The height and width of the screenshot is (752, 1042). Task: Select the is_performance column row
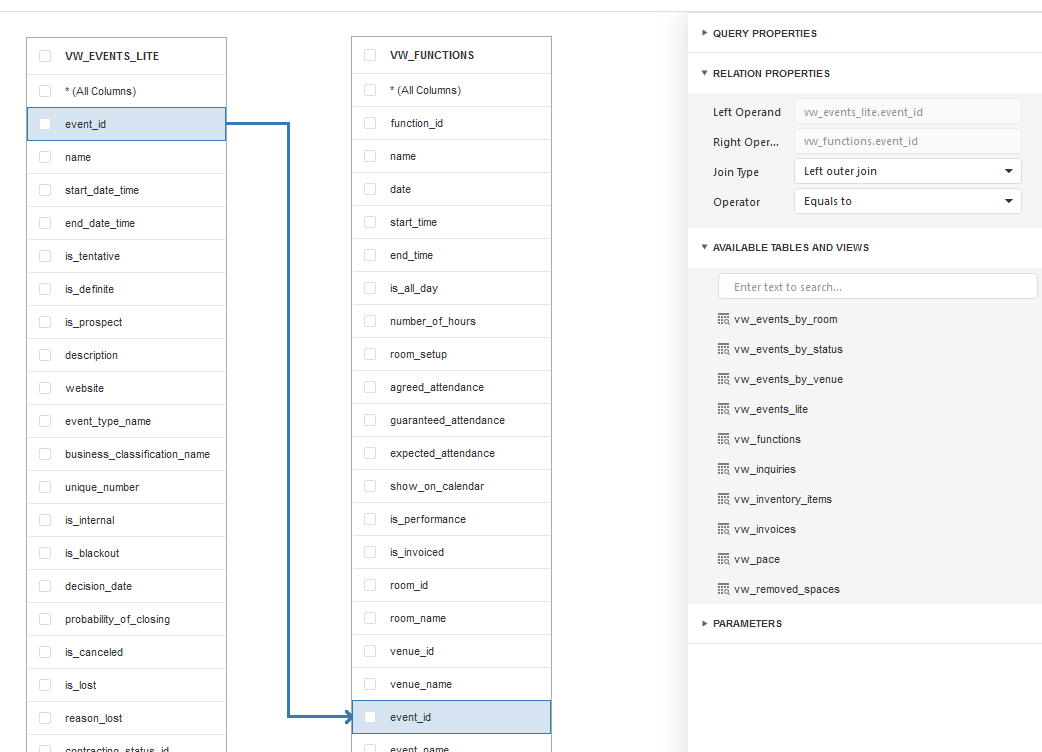click(451, 519)
